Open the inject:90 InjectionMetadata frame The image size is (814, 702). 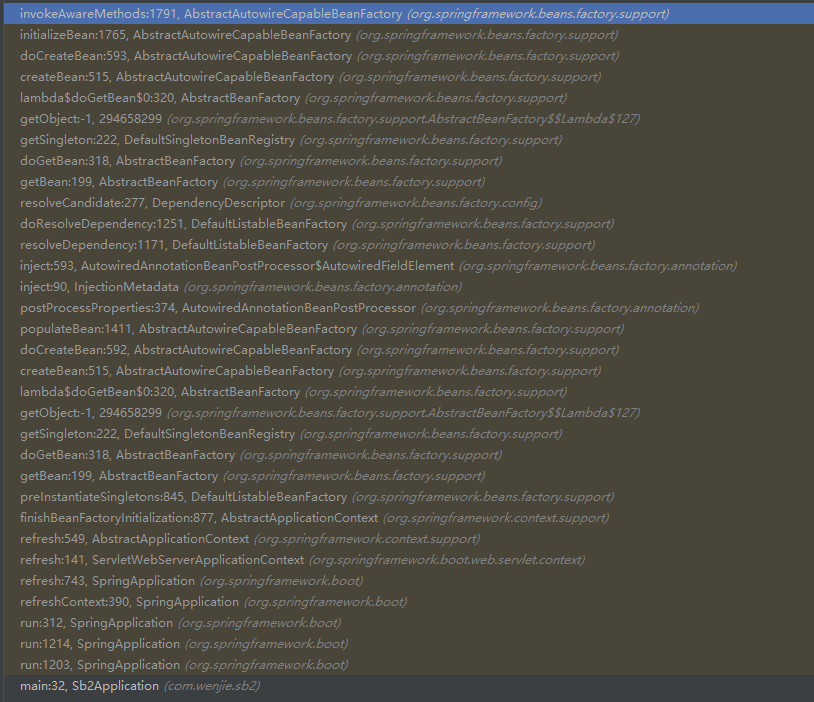[x=409, y=287]
